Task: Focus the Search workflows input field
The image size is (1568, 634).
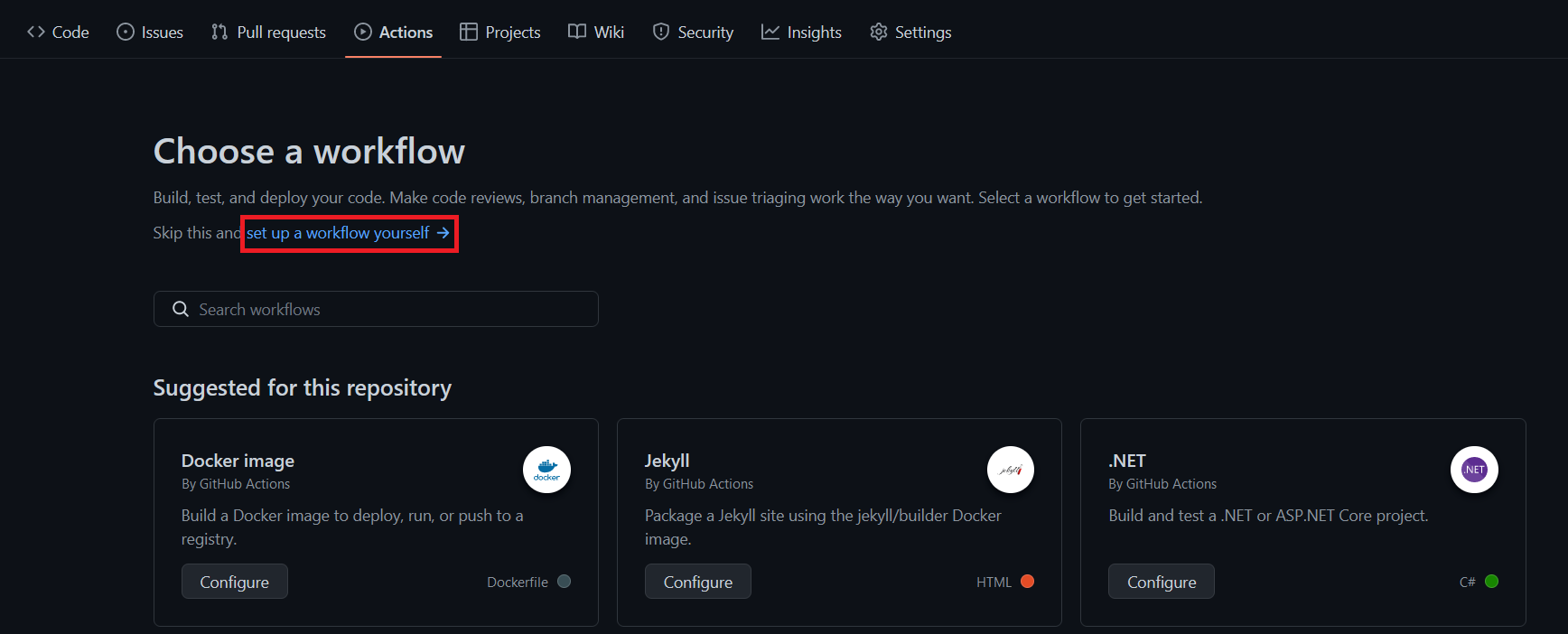Action: click(388, 309)
